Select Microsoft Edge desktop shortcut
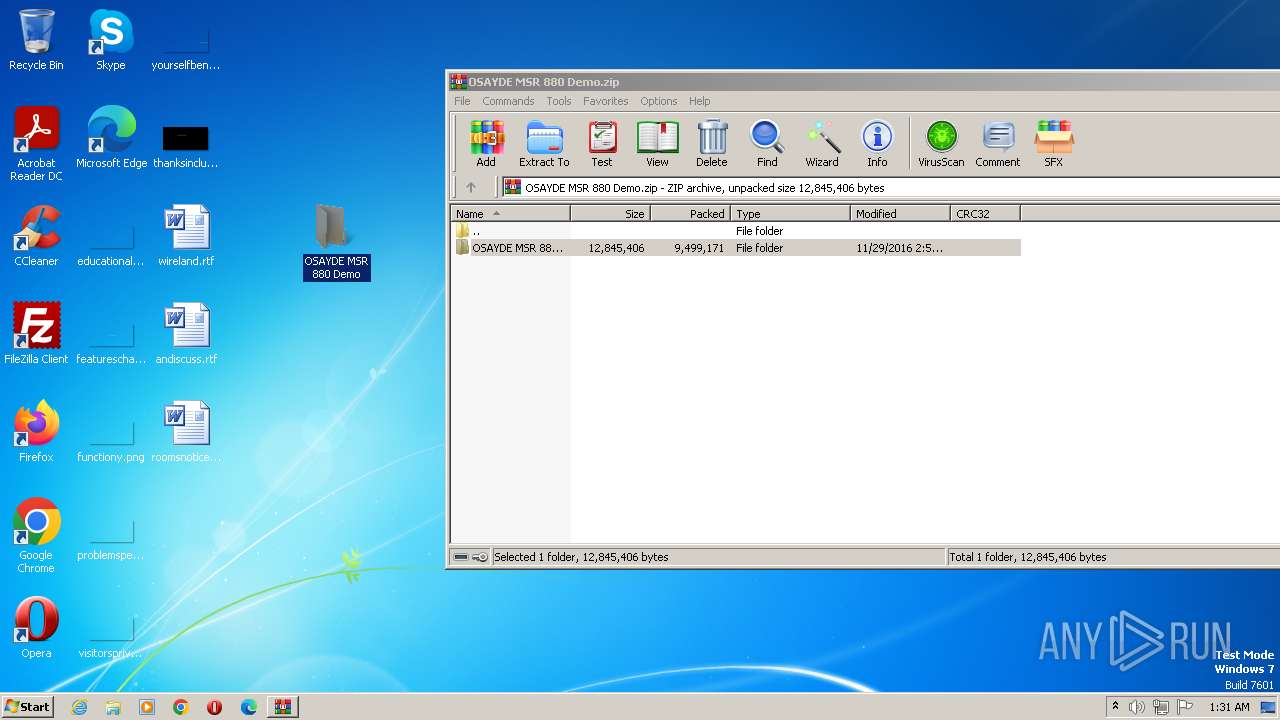 [111, 138]
